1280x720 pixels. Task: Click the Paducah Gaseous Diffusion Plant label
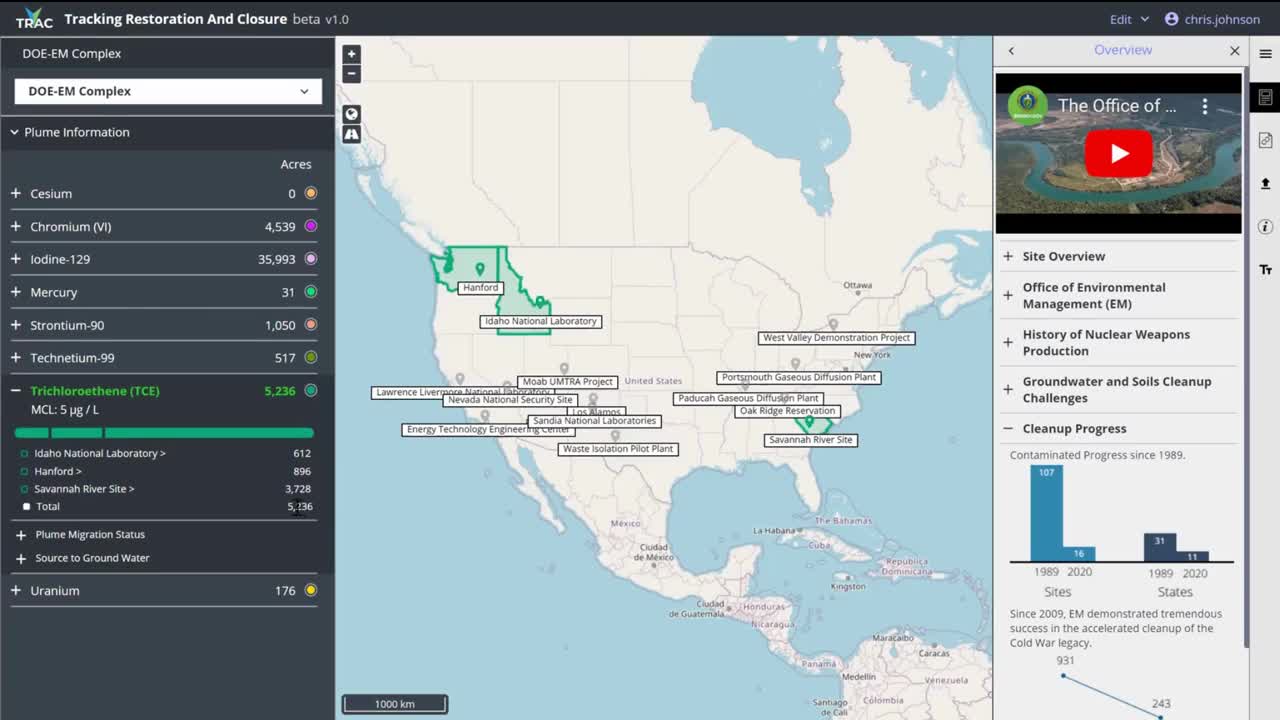pyautogui.click(x=748, y=398)
